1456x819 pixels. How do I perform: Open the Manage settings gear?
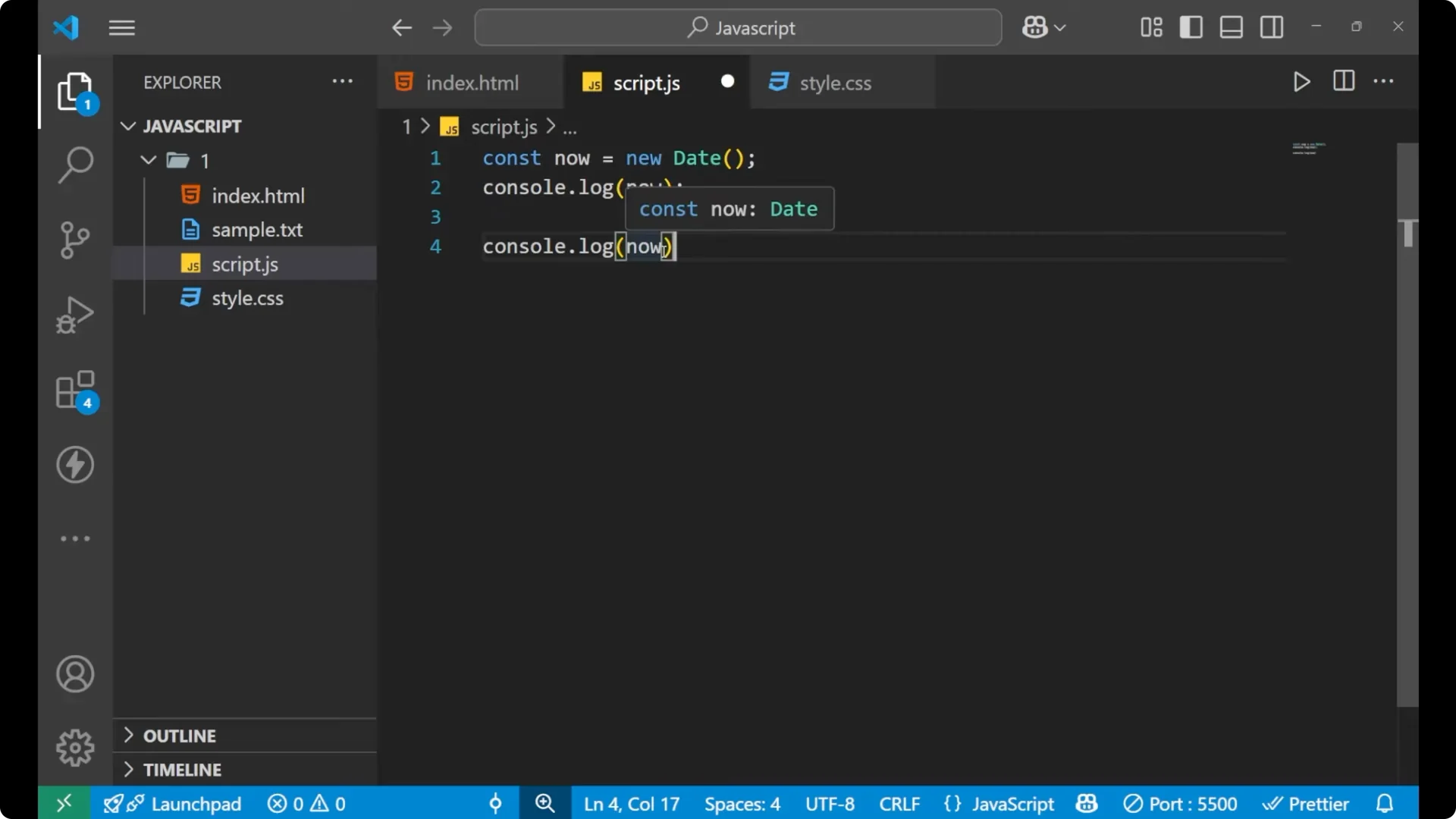(x=74, y=747)
